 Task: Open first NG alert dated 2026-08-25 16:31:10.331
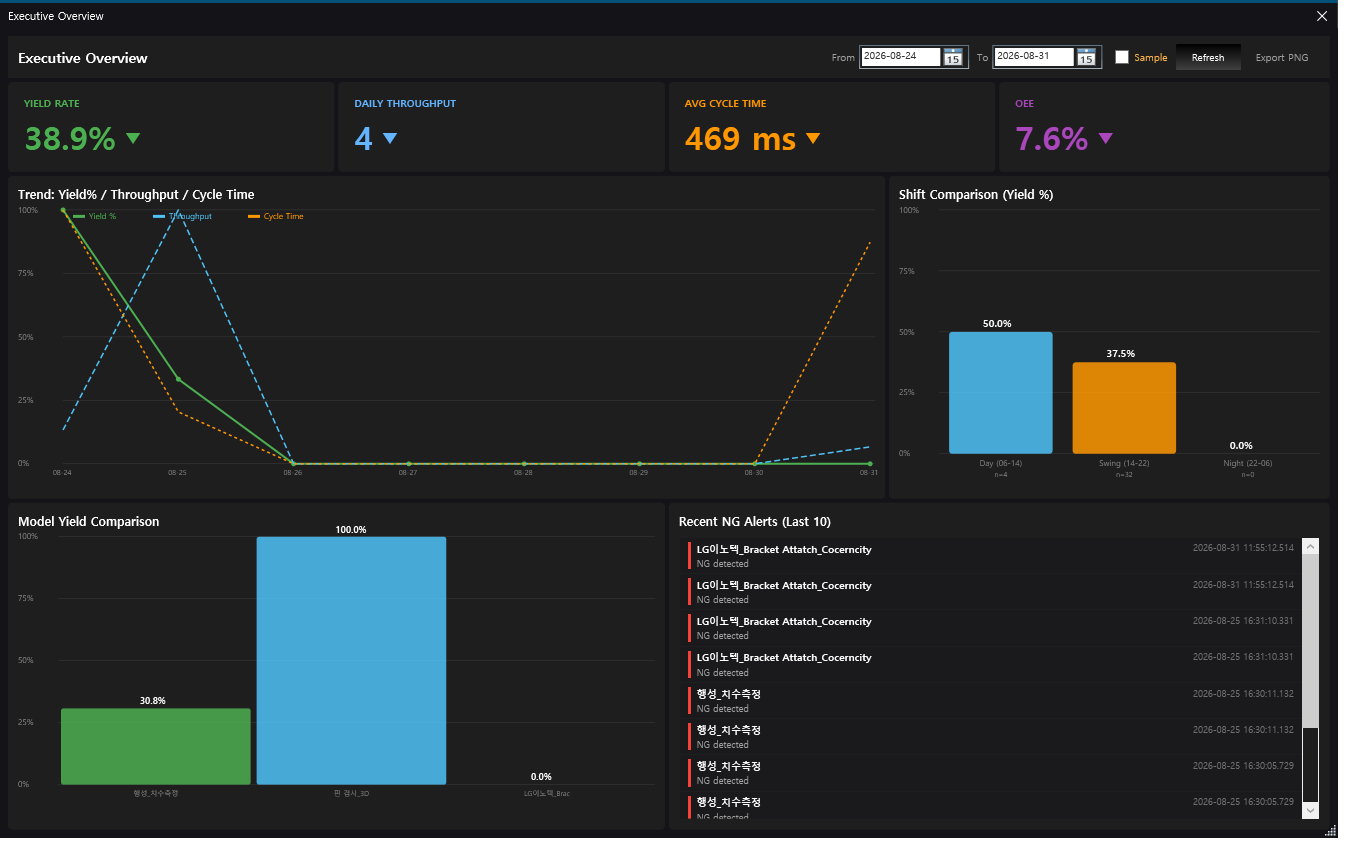pos(990,628)
